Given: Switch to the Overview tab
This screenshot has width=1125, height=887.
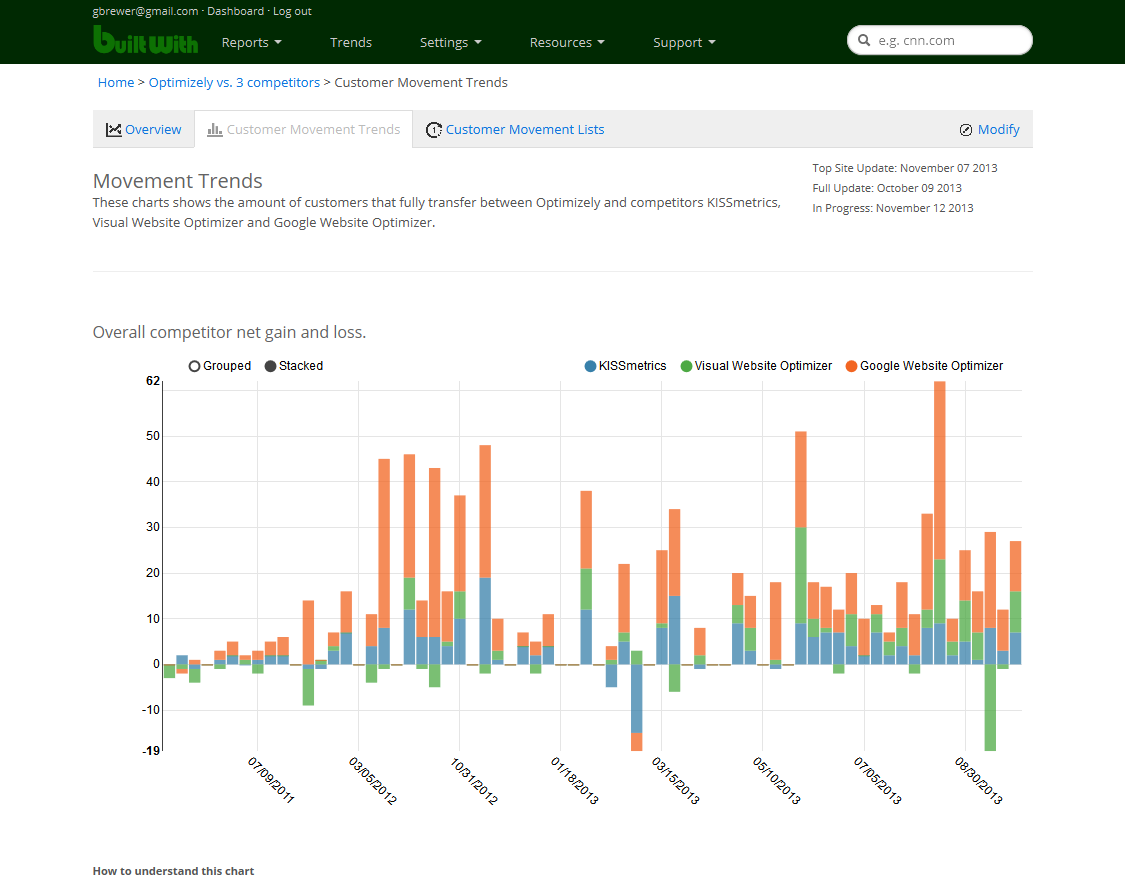Looking at the screenshot, I should pyautogui.click(x=143, y=130).
